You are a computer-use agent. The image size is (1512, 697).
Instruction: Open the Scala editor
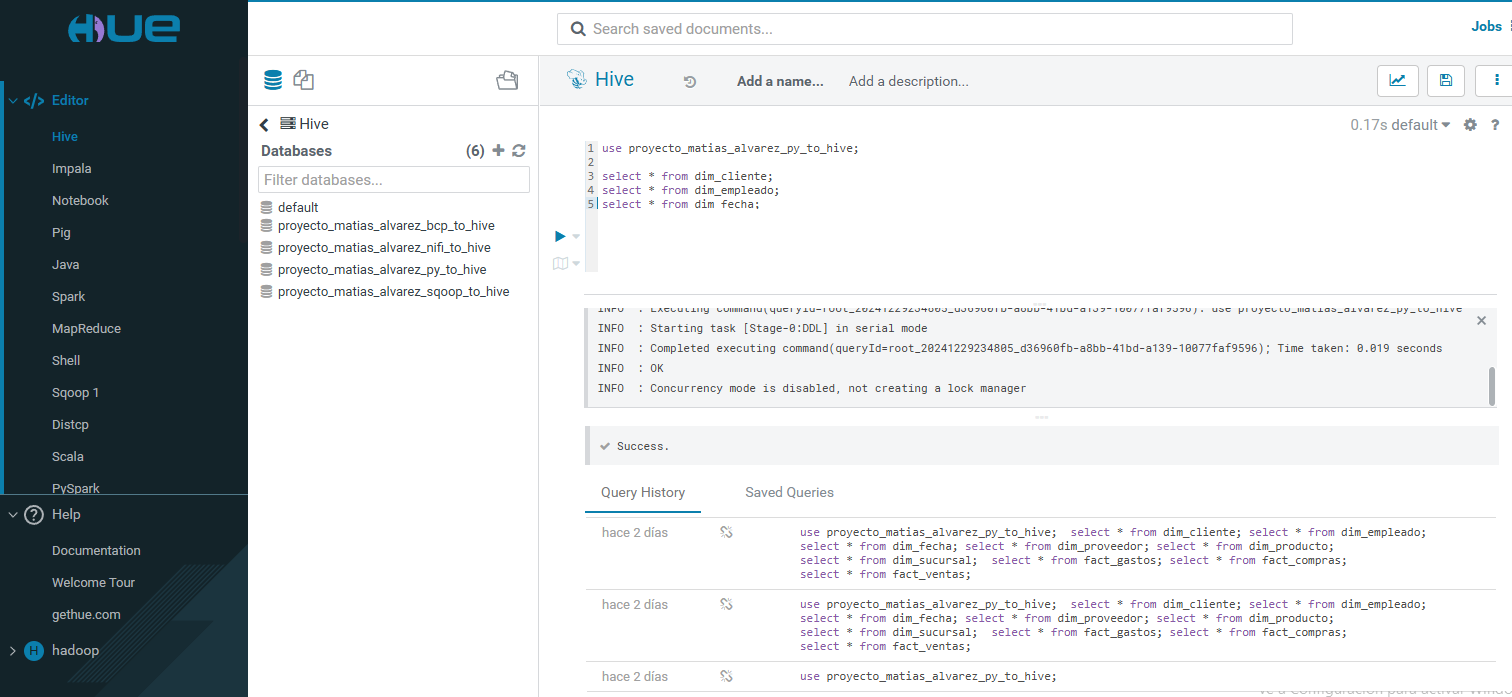[68, 457]
